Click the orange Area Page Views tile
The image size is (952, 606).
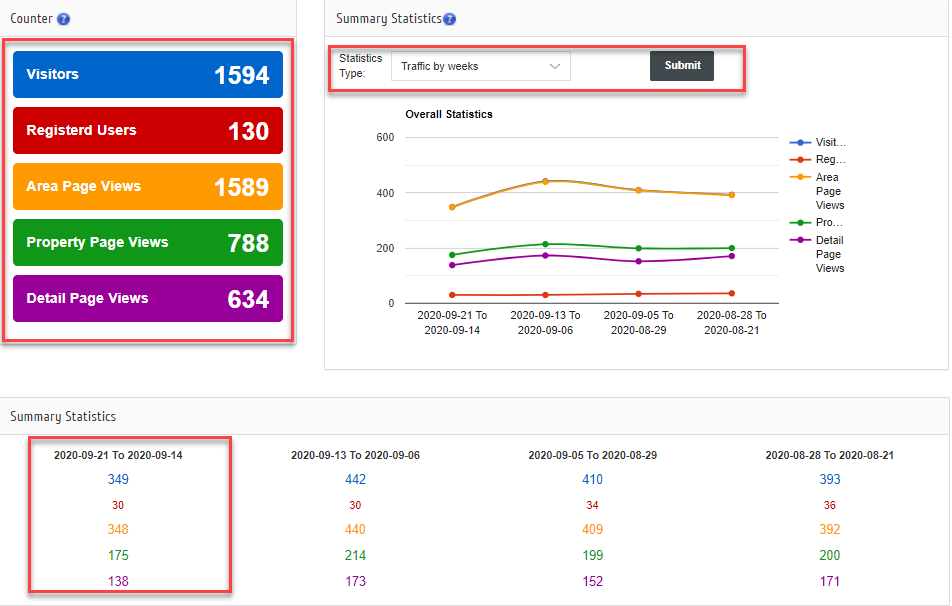point(148,187)
